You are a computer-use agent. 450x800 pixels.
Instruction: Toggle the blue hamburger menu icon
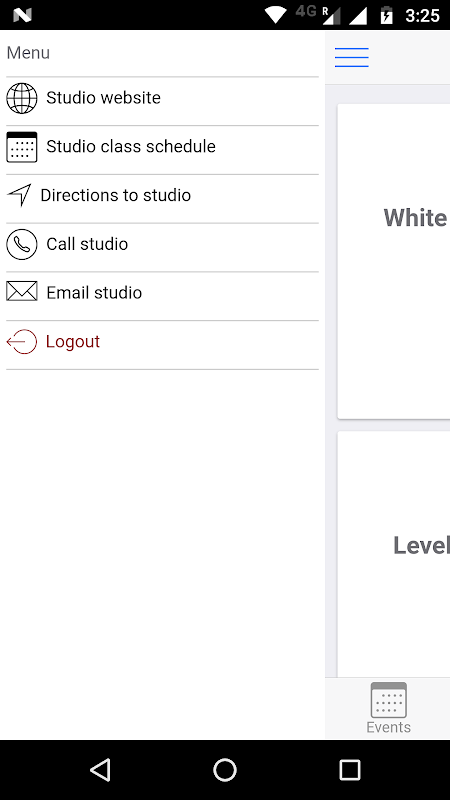click(352, 57)
